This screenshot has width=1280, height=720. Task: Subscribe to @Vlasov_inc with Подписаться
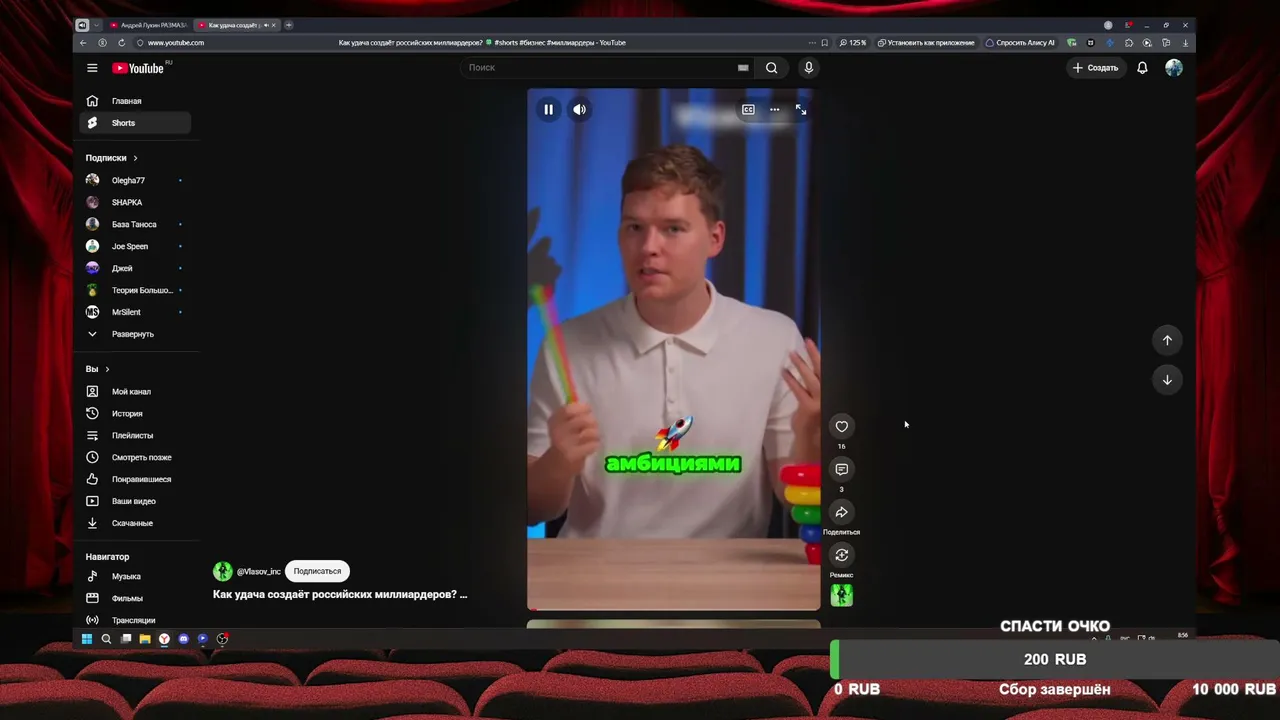(x=317, y=571)
